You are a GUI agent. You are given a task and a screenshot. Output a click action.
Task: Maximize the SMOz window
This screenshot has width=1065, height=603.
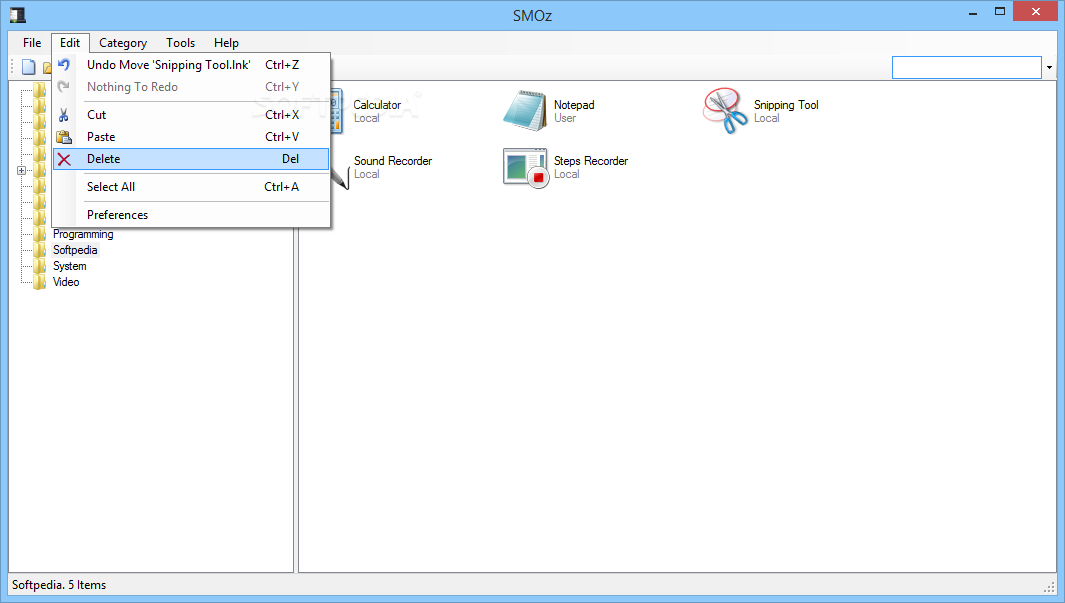coord(1000,12)
